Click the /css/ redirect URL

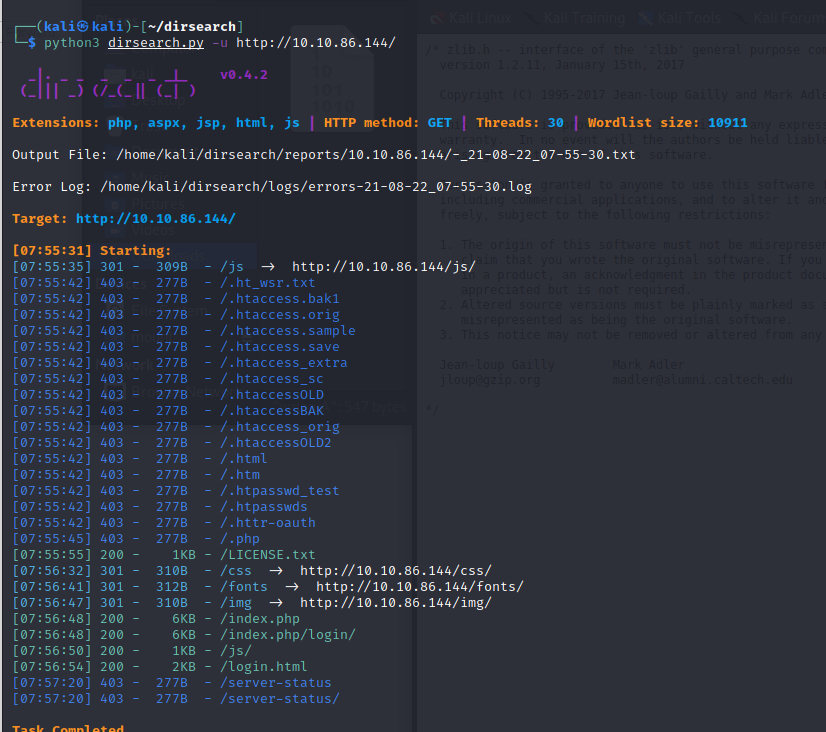pos(395,571)
